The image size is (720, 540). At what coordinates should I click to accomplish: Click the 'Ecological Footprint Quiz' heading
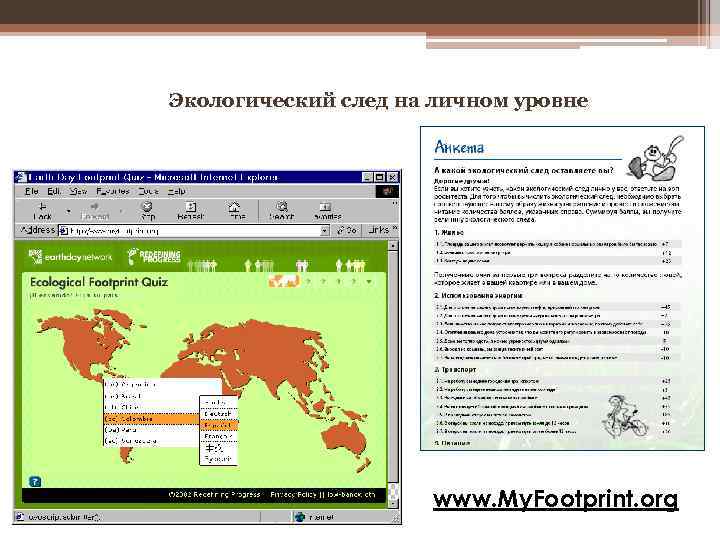(99, 282)
